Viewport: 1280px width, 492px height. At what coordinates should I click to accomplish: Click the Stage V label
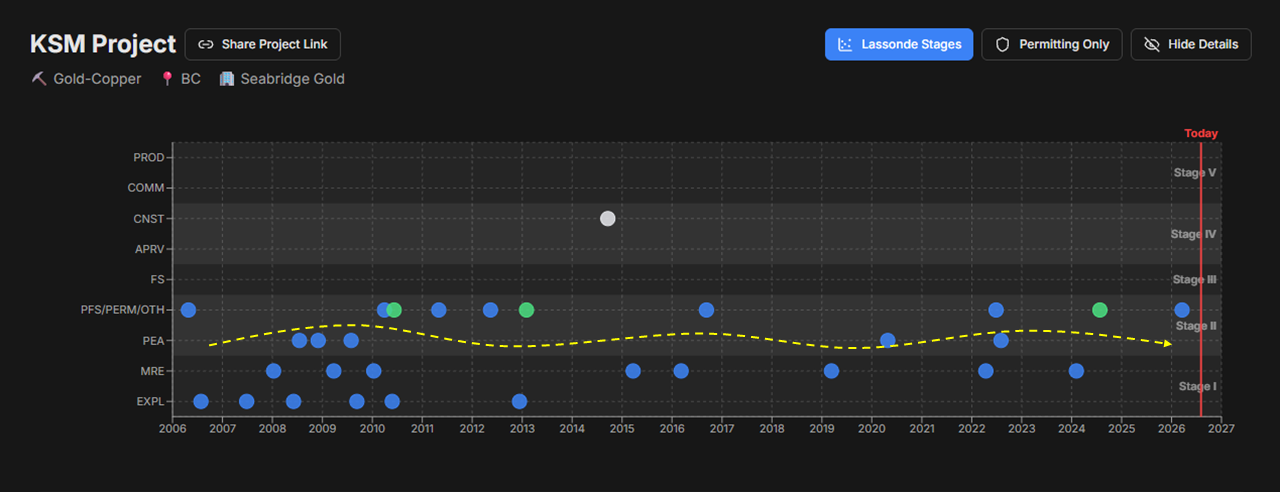click(x=1195, y=172)
